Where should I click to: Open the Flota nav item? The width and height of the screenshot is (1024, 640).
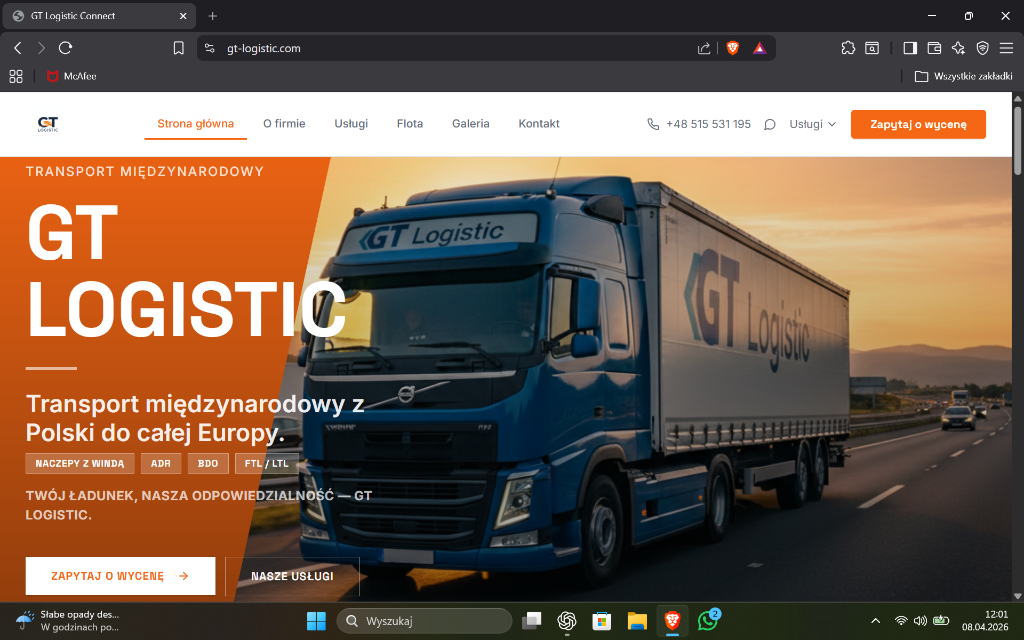pos(410,123)
